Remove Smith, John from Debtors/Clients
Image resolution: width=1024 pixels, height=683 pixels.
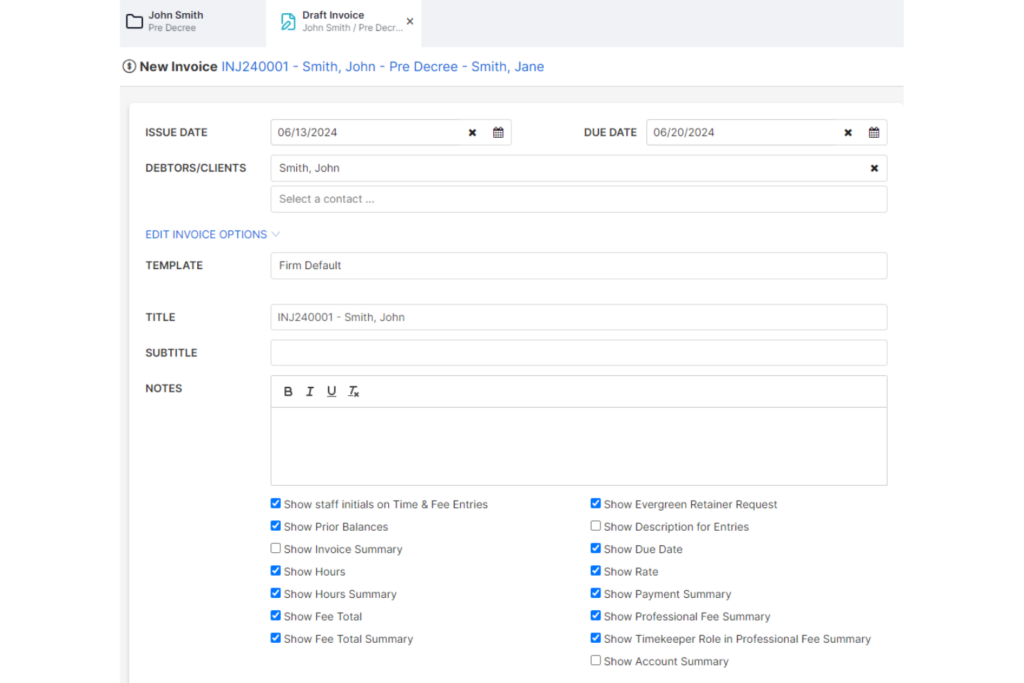pos(874,168)
